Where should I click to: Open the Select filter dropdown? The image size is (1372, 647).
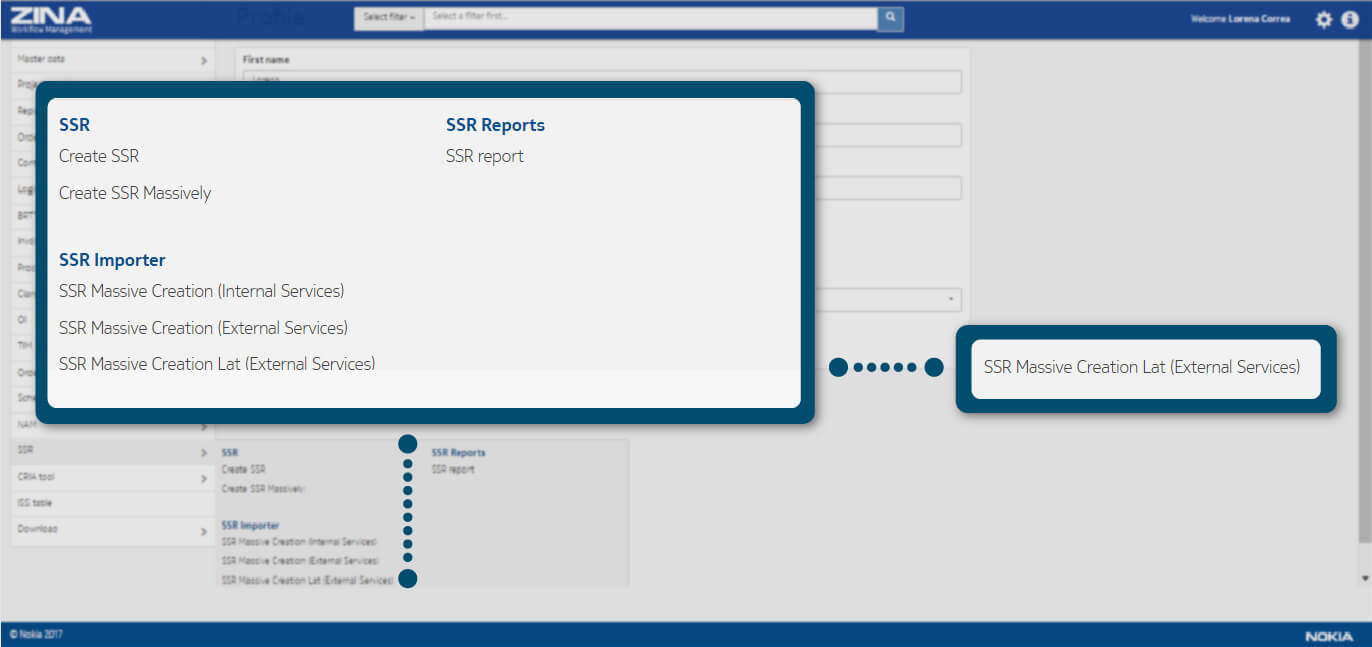pyautogui.click(x=389, y=18)
